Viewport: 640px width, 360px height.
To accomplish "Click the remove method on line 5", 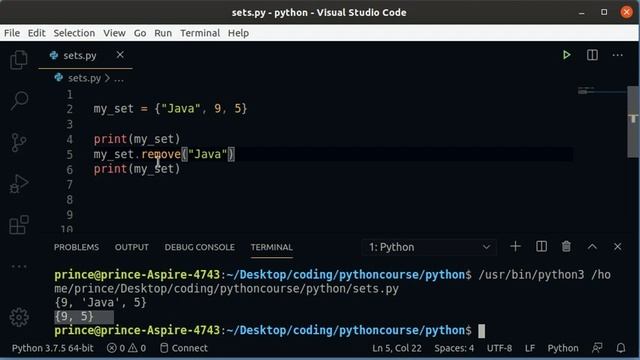I will pos(161,154).
